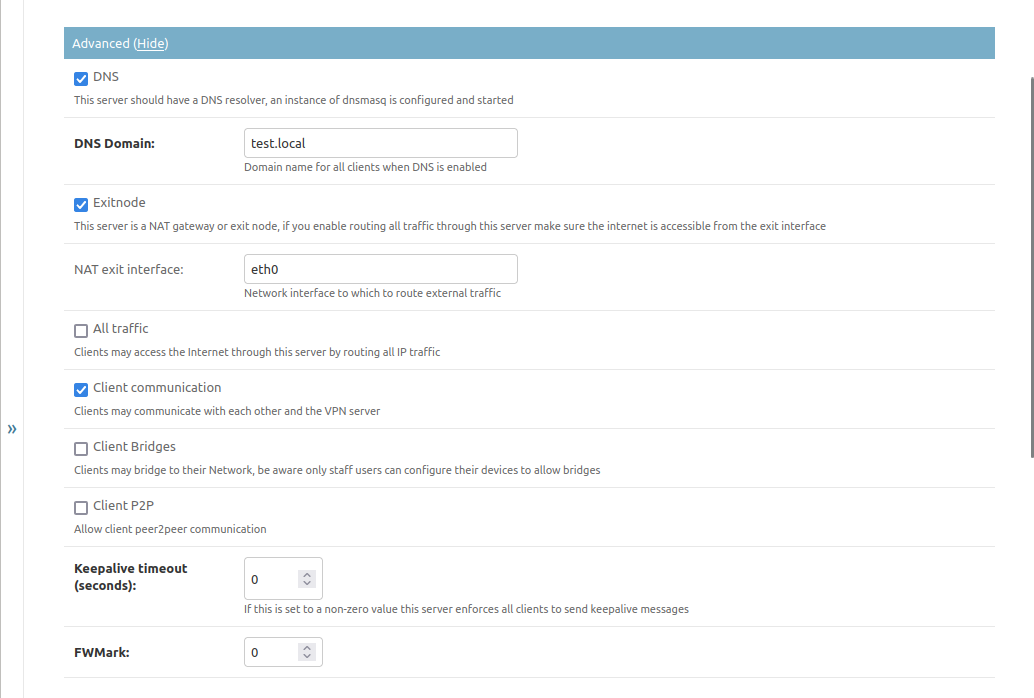
Task: Click 'Clients may bridge to their Network' text
Action: tap(337, 470)
